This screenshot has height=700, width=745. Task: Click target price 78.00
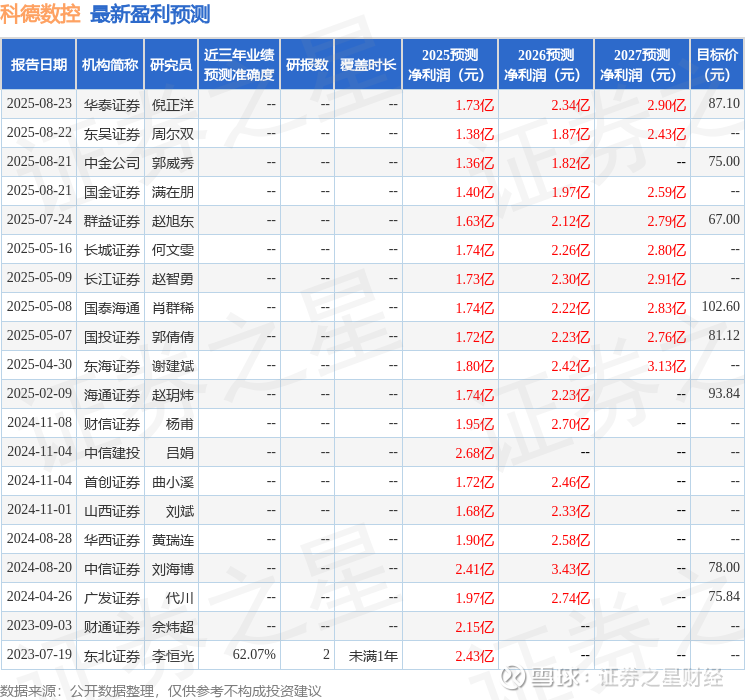tap(724, 567)
